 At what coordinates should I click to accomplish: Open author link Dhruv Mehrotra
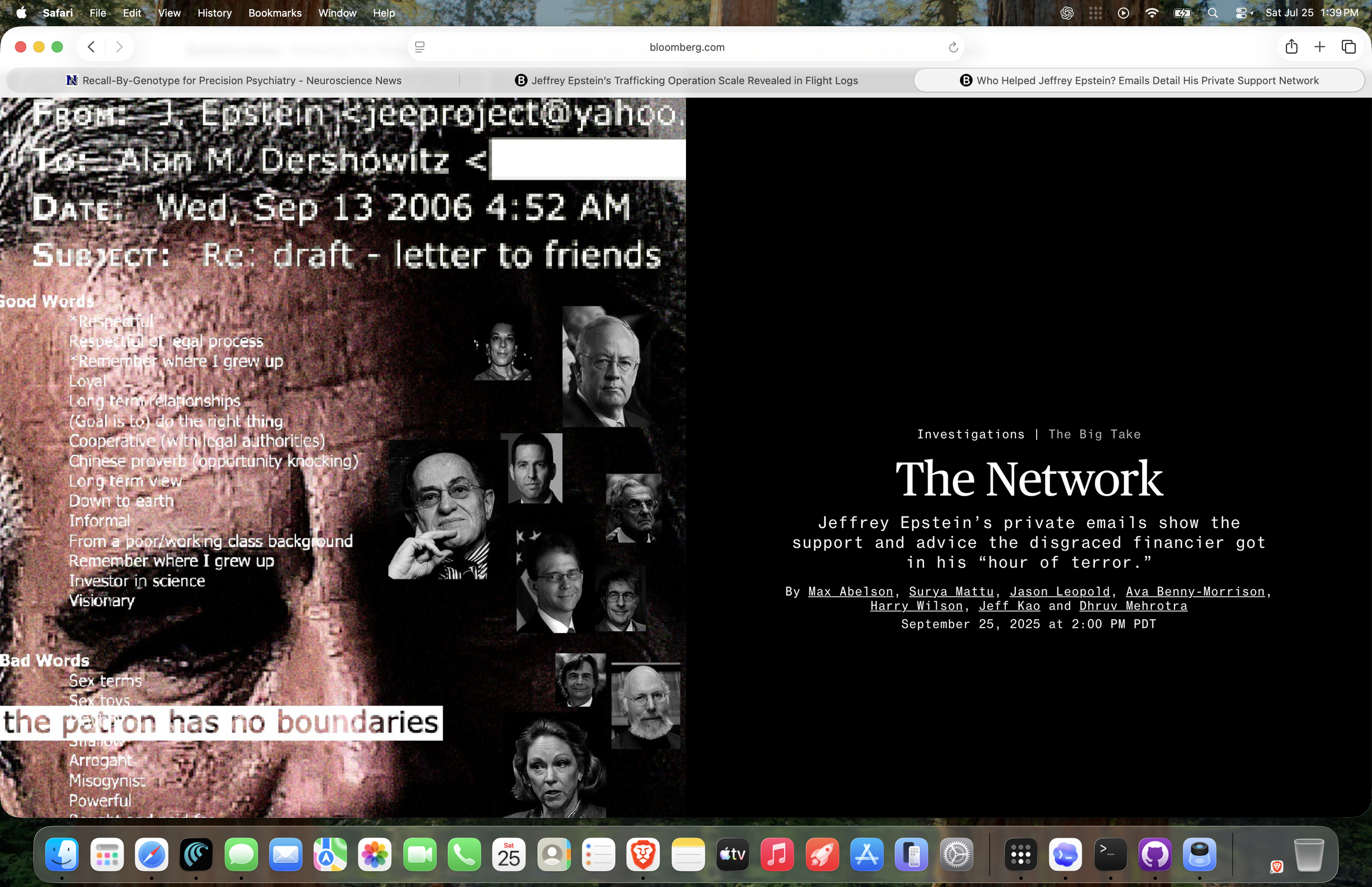tap(1133, 606)
